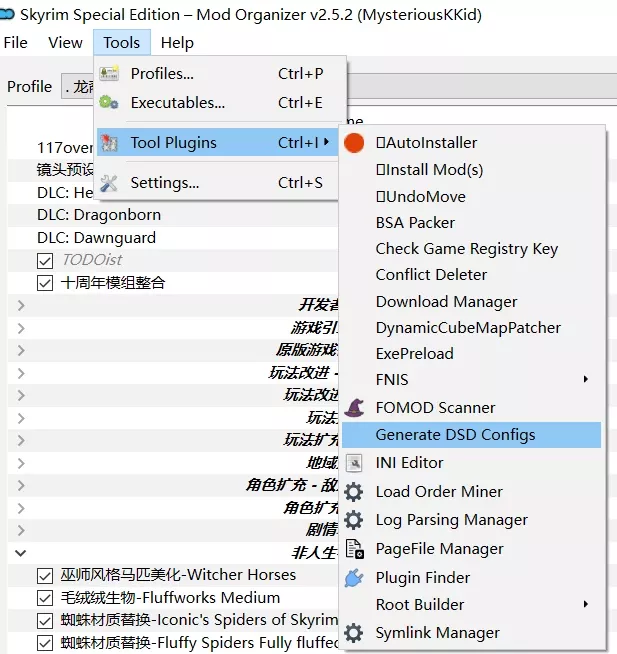Expand the 角色扩充 - 敌 separator group
The image size is (617, 654).
click(21, 485)
